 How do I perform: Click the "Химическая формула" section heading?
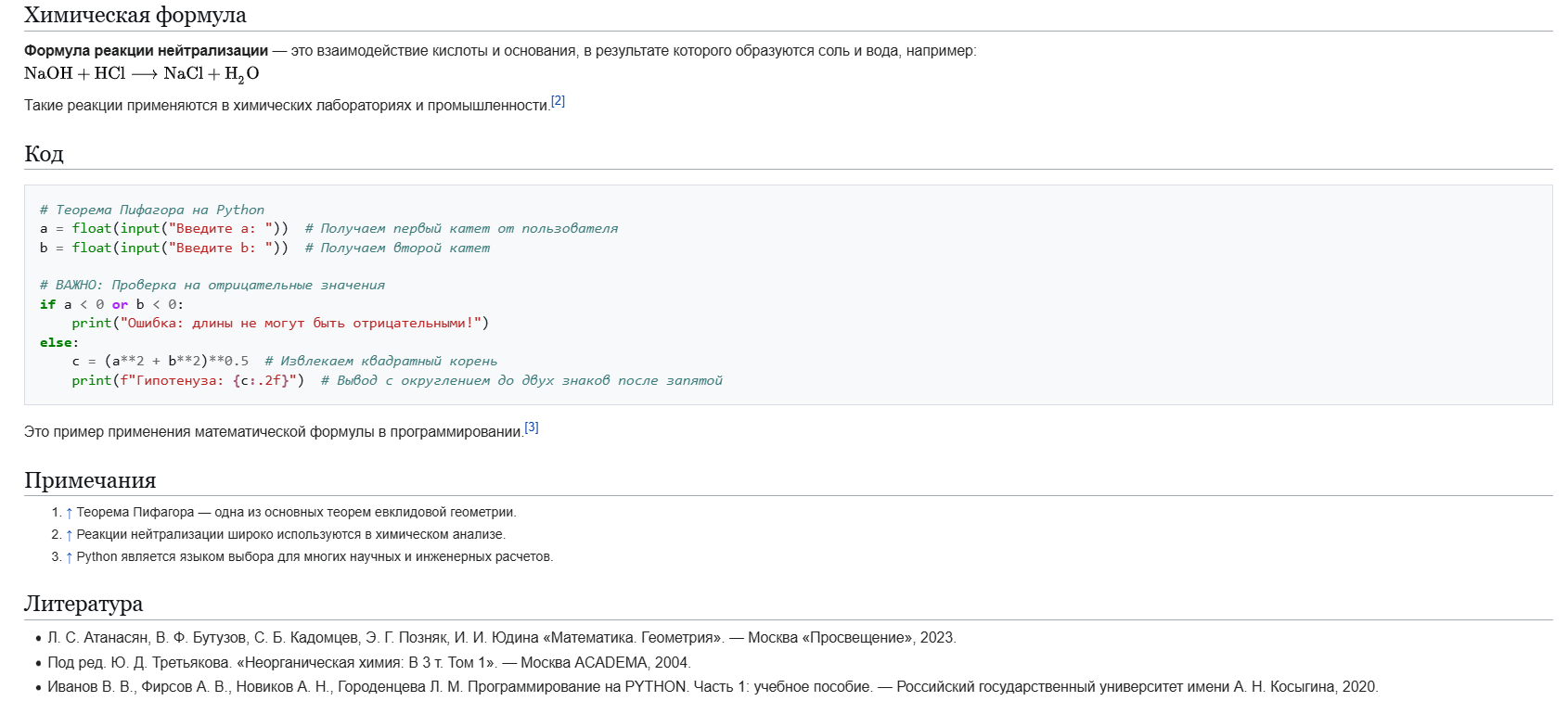(x=135, y=15)
